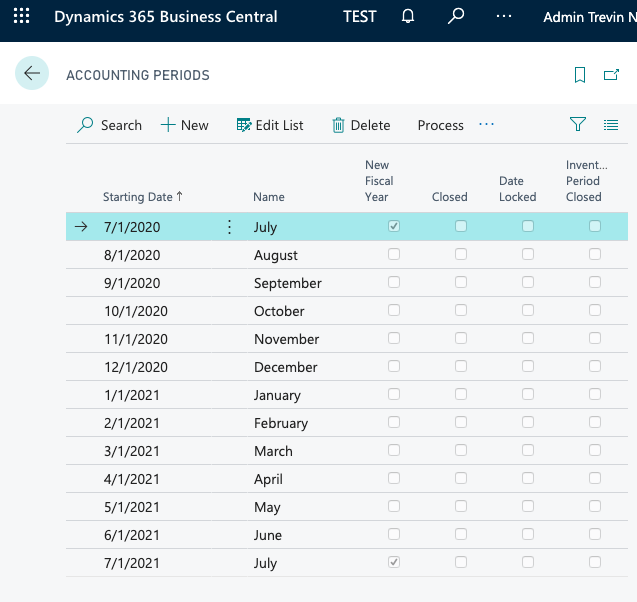This screenshot has width=637, height=602.
Task: Toggle Date Locked for October row
Action: pos(528,311)
